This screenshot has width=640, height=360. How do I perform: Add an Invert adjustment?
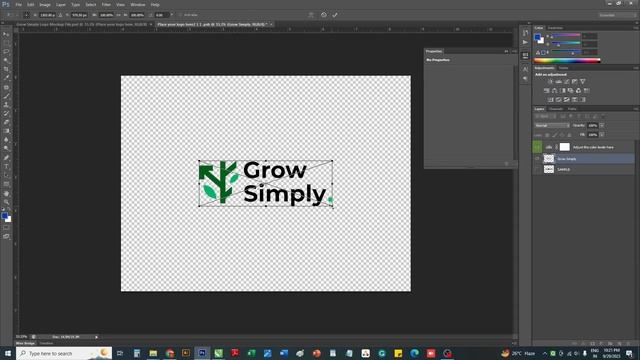550,100
